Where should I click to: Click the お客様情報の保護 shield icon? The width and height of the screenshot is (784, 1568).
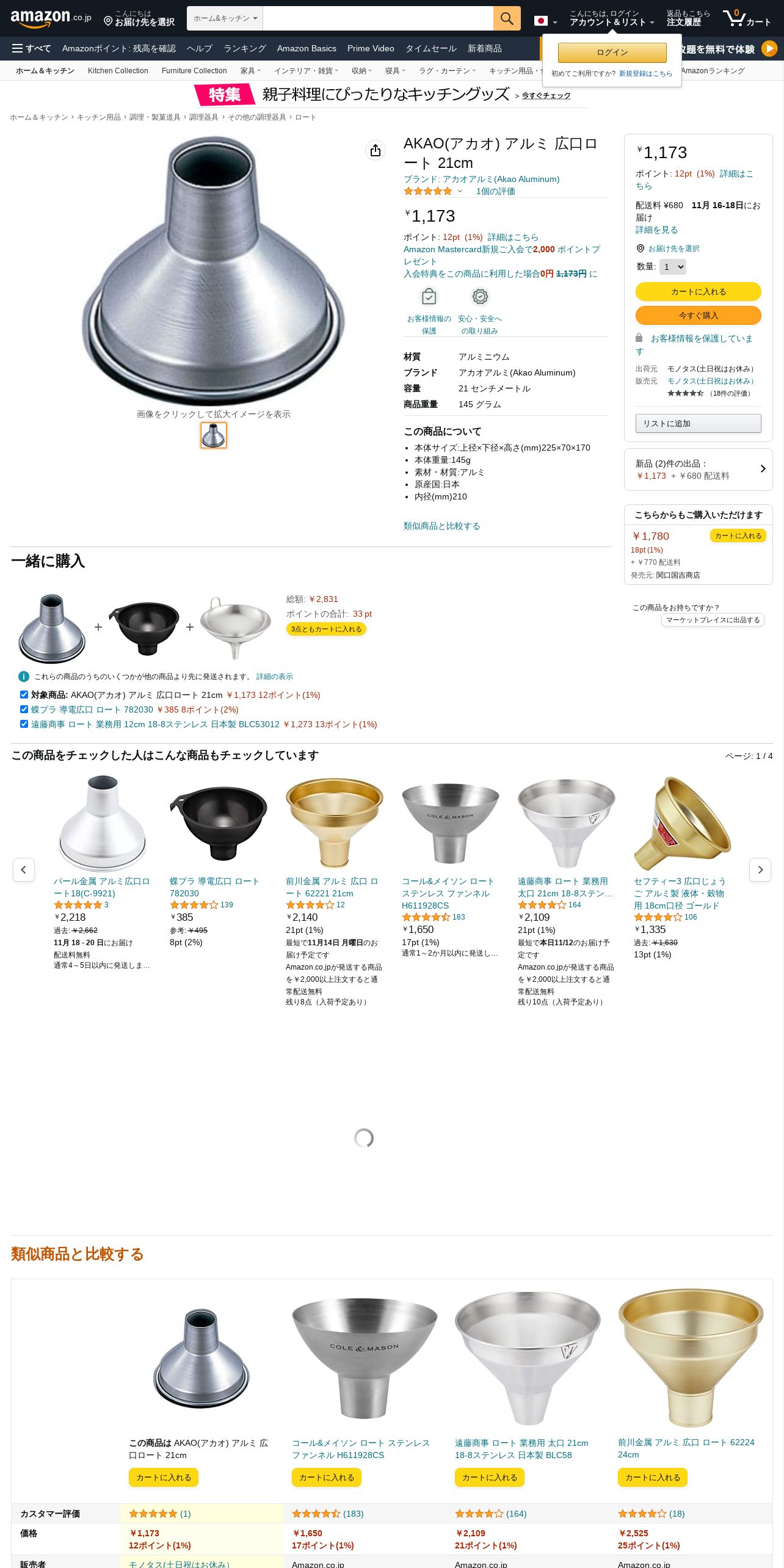tap(429, 297)
